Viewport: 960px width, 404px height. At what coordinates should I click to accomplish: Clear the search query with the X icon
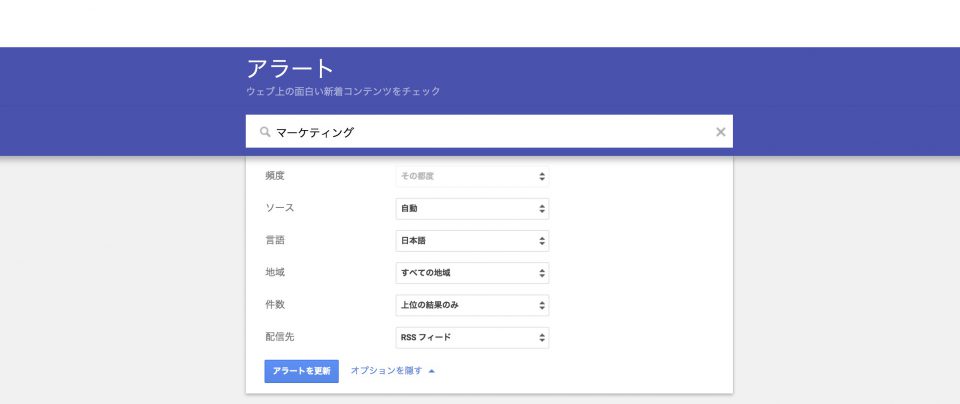click(720, 132)
